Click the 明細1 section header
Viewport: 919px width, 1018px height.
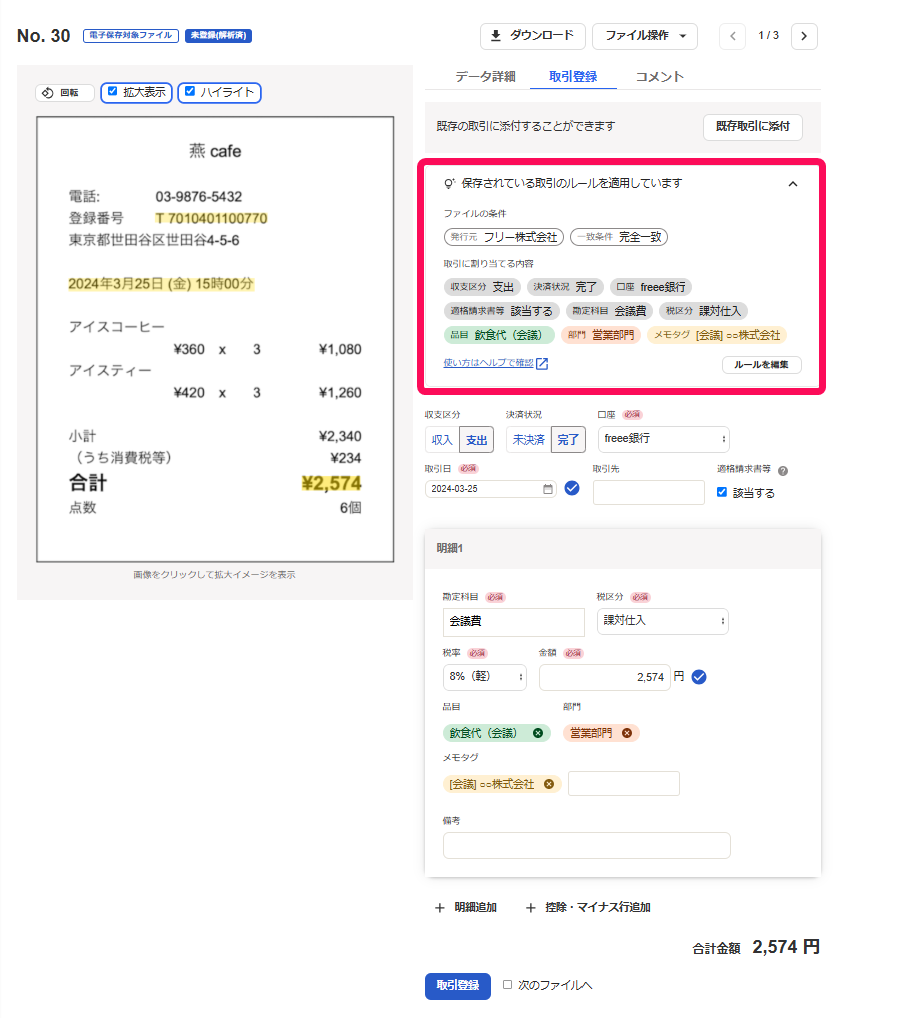click(x=623, y=549)
